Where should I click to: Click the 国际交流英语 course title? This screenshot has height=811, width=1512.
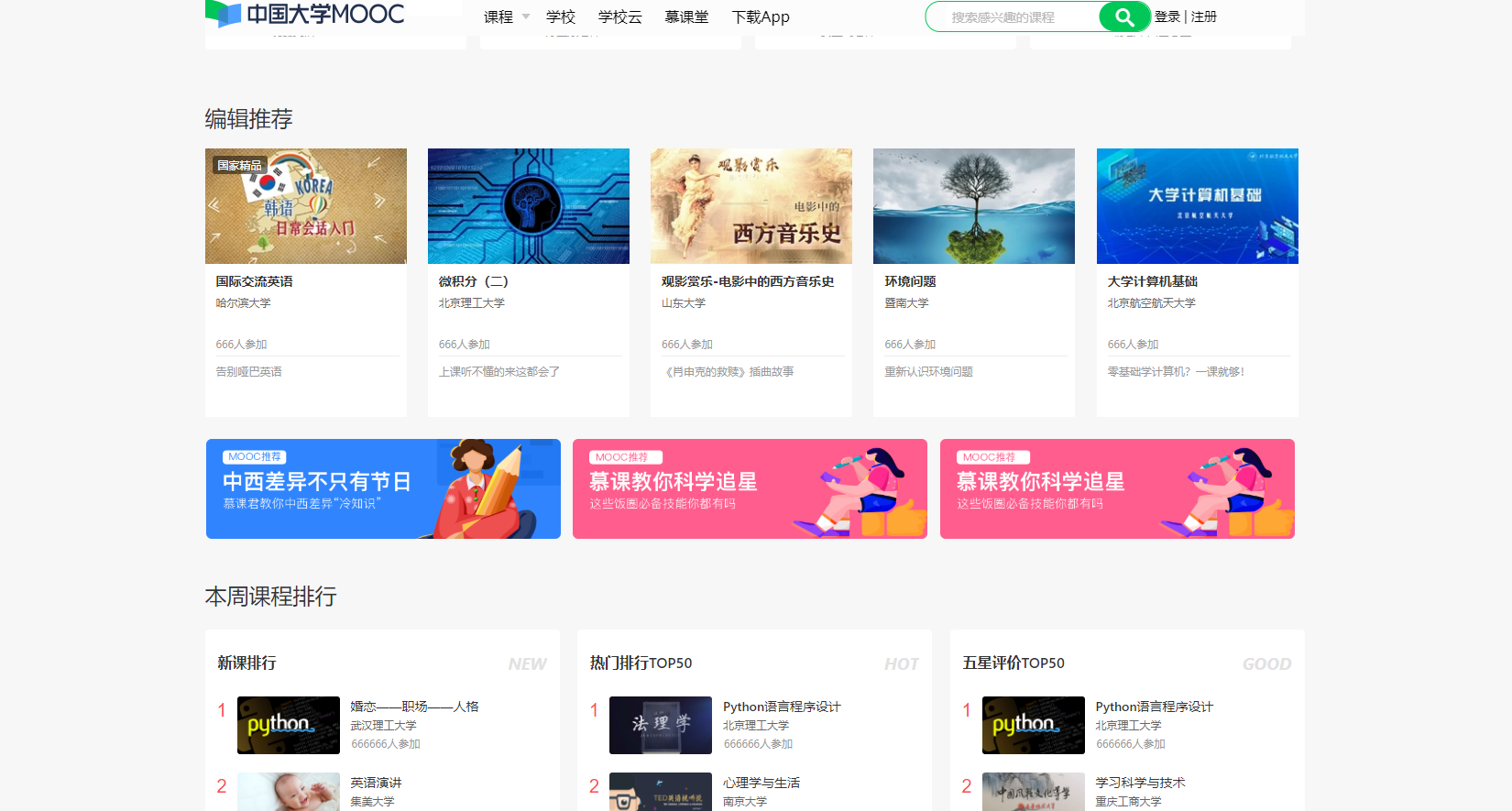point(255,281)
